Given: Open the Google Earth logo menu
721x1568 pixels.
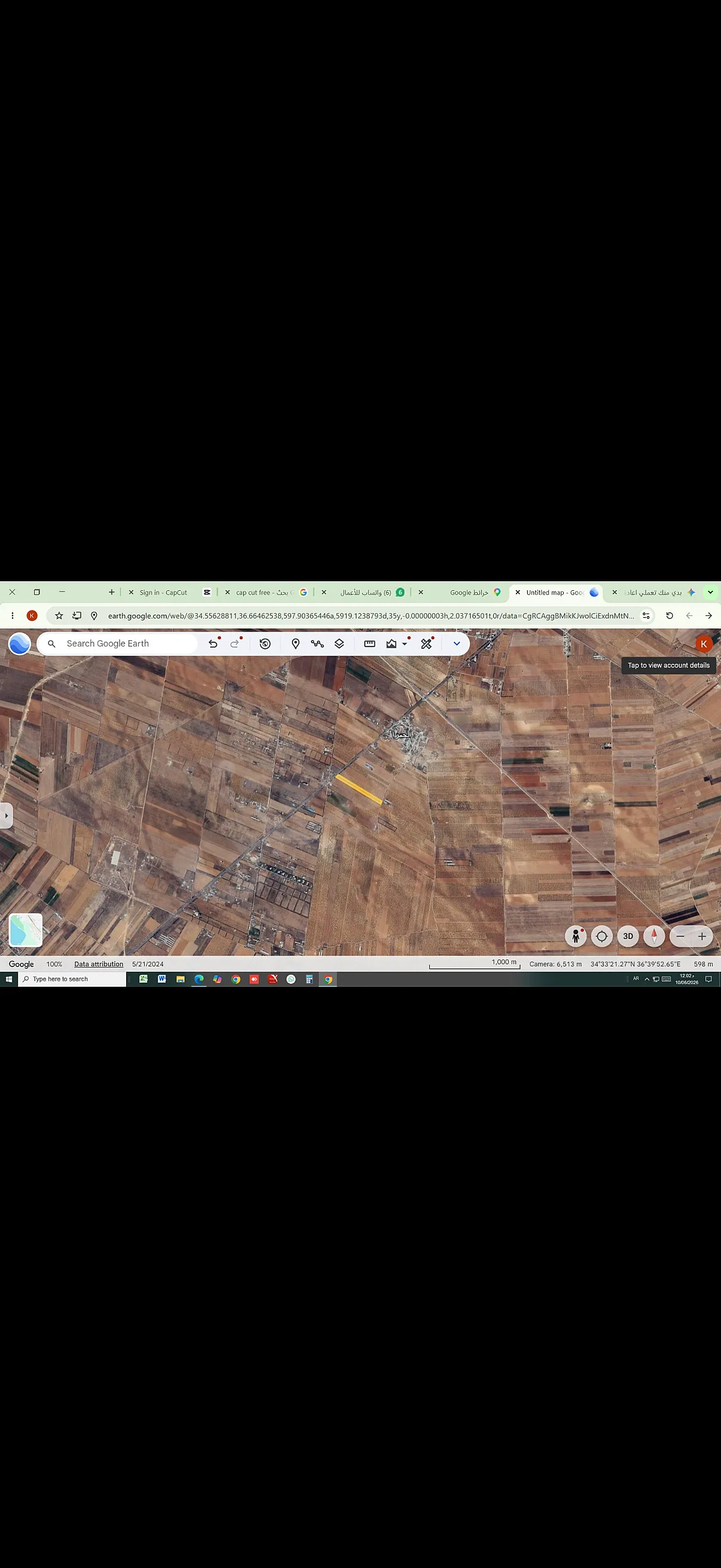Looking at the screenshot, I should coord(20,643).
